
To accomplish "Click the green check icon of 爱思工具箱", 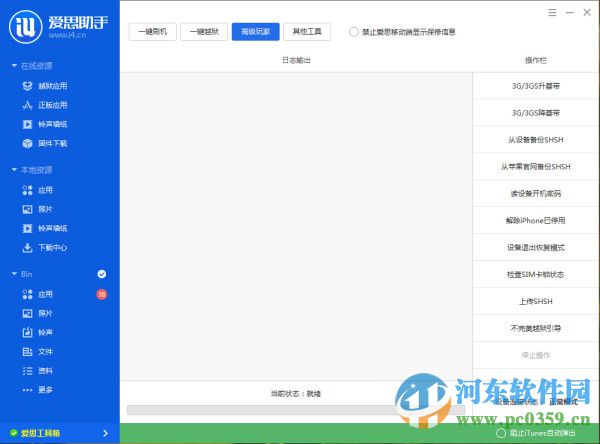I will (14, 433).
